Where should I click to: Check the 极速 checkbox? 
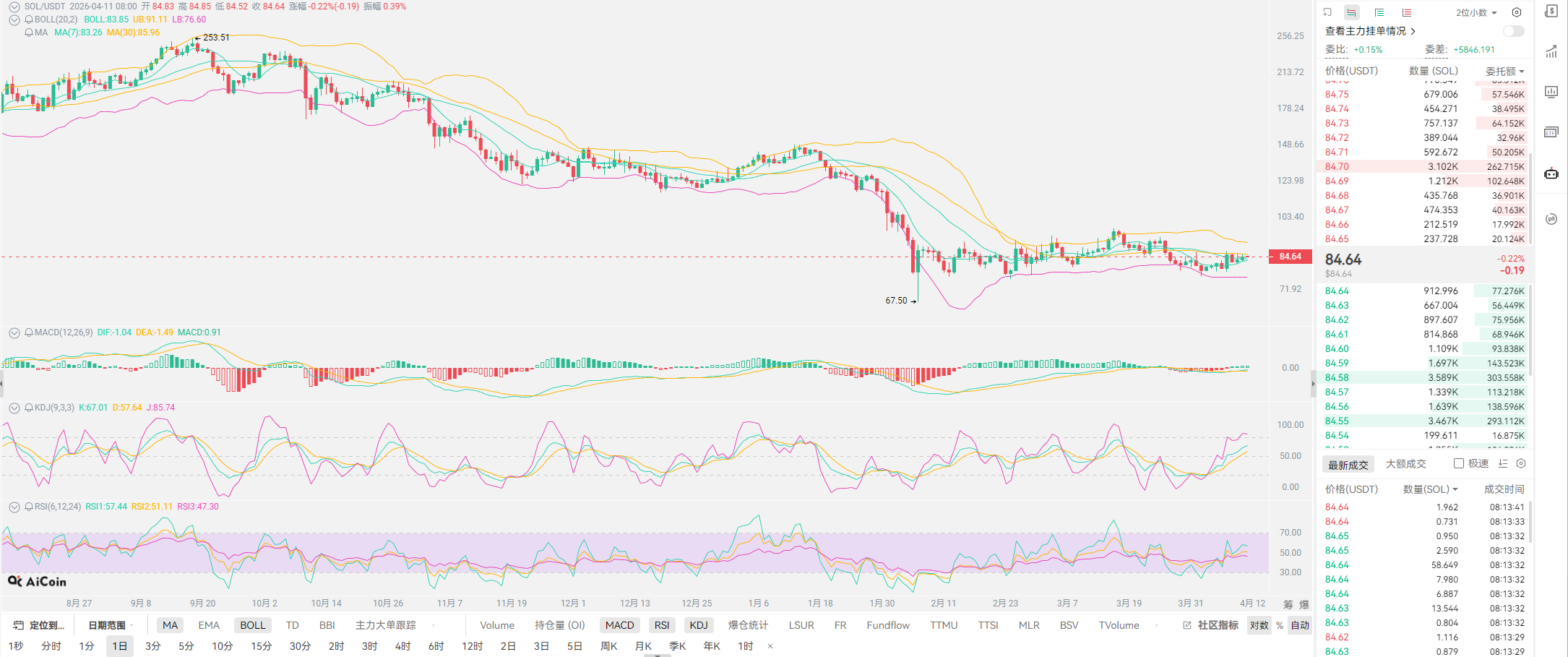pyautogui.click(x=1459, y=463)
